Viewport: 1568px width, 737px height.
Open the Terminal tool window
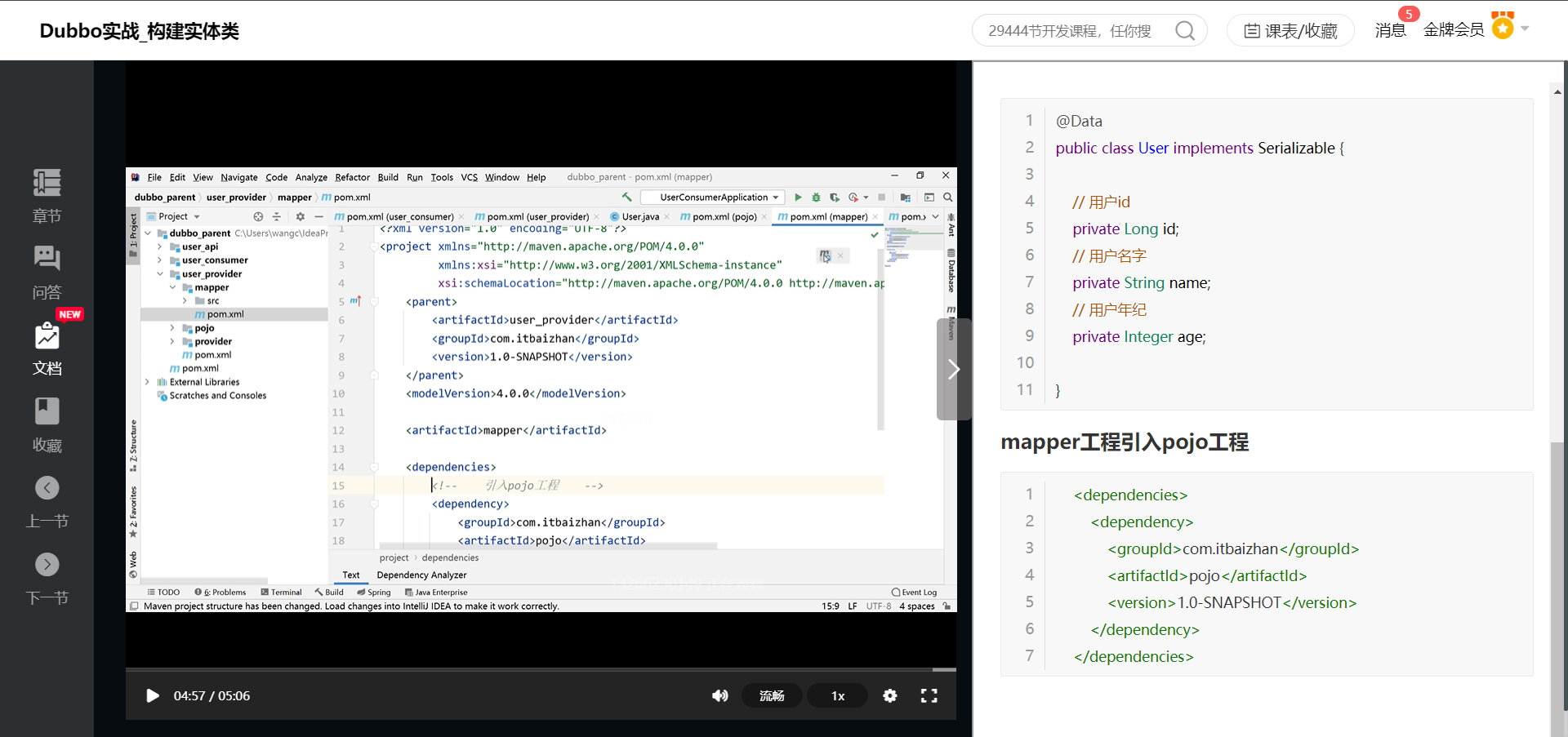[281, 593]
